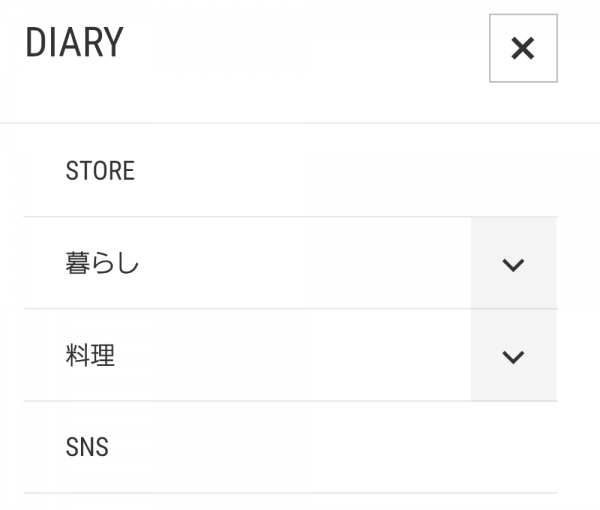Open the SNS menu item

pyautogui.click(x=290, y=447)
